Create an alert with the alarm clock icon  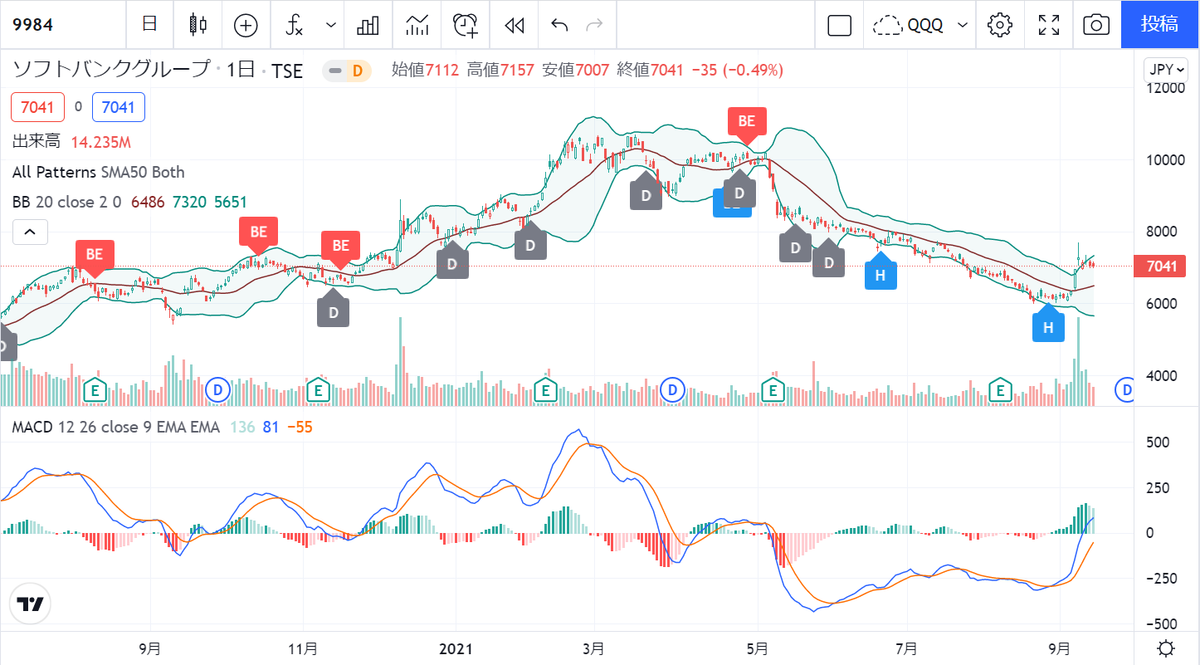pos(465,24)
